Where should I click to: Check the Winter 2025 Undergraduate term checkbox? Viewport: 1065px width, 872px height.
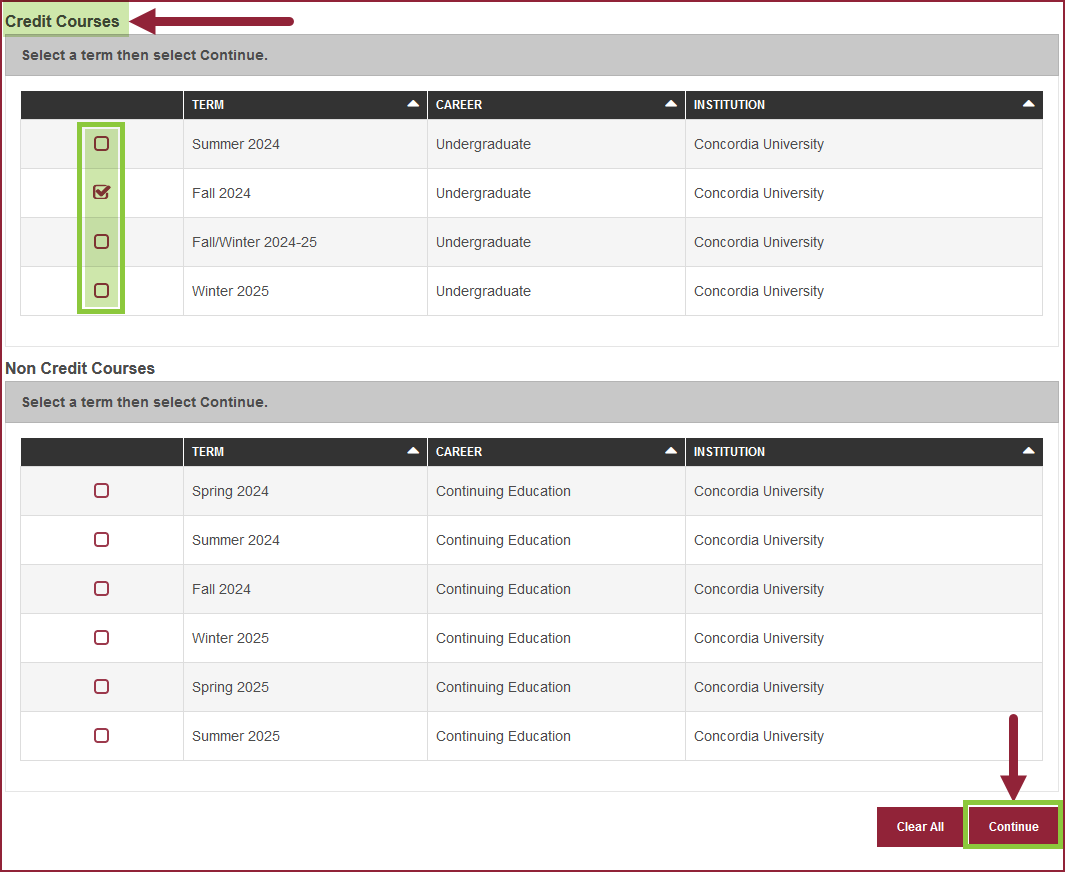[x=101, y=290]
